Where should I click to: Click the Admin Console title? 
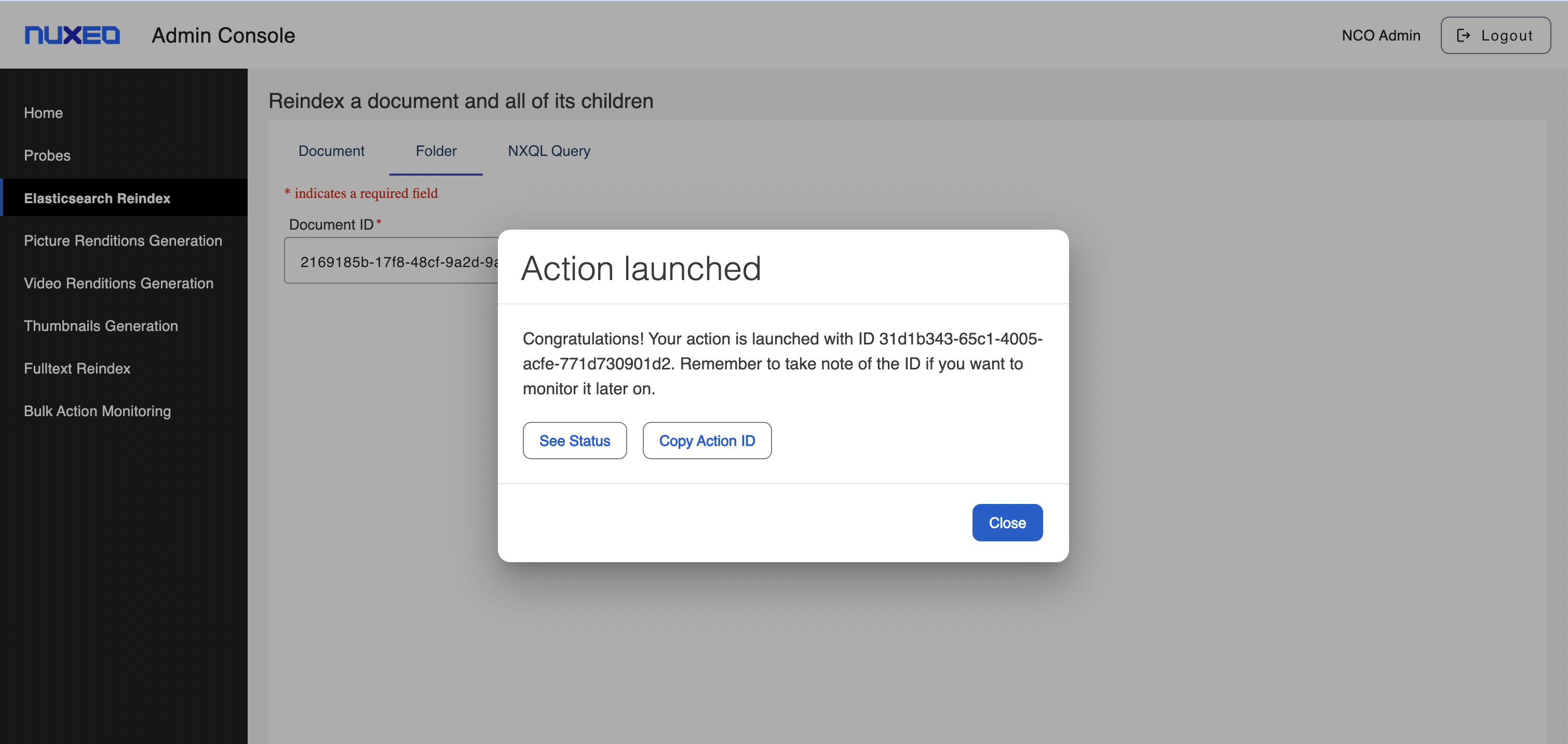click(223, 35)
